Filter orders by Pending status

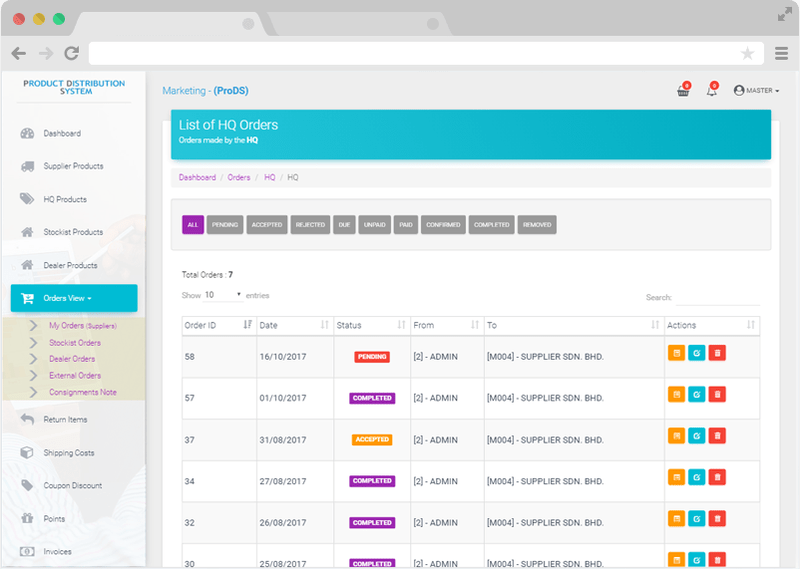click(225, 225)
